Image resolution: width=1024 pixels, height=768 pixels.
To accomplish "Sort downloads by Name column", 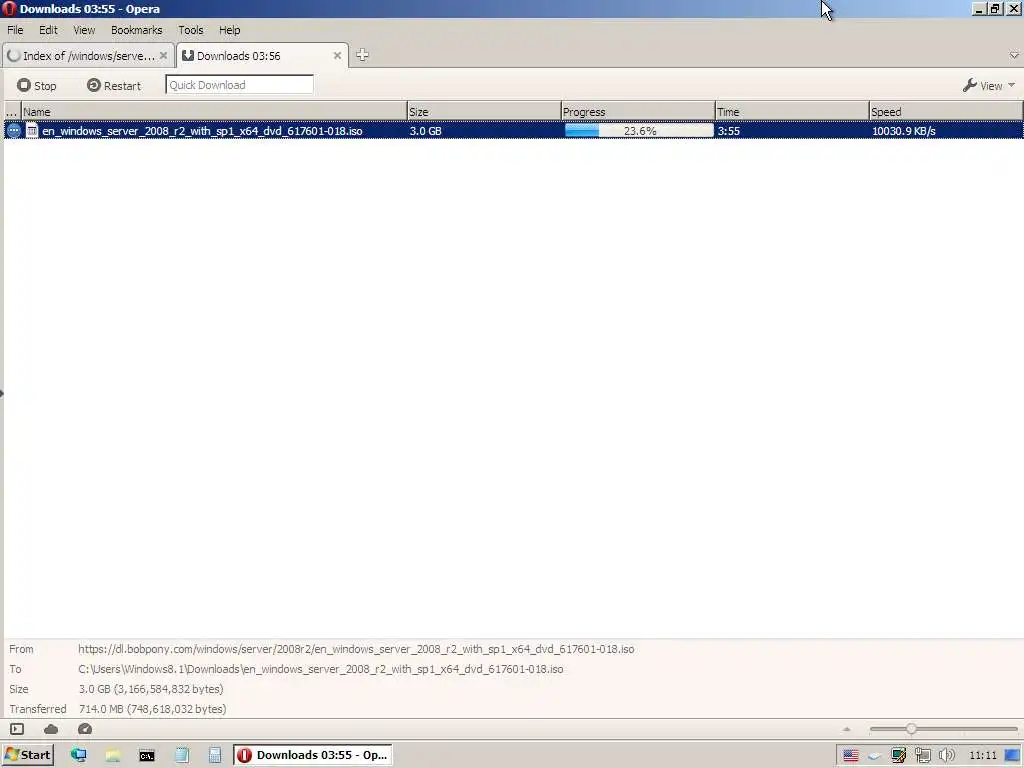I will [214, 112].
